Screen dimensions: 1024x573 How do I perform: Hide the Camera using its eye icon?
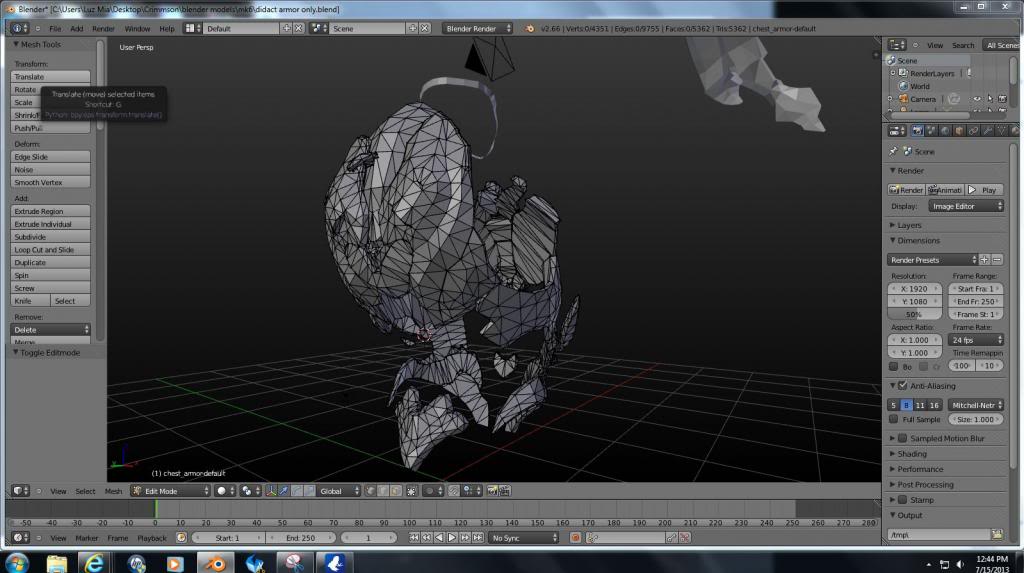(977, 99)
